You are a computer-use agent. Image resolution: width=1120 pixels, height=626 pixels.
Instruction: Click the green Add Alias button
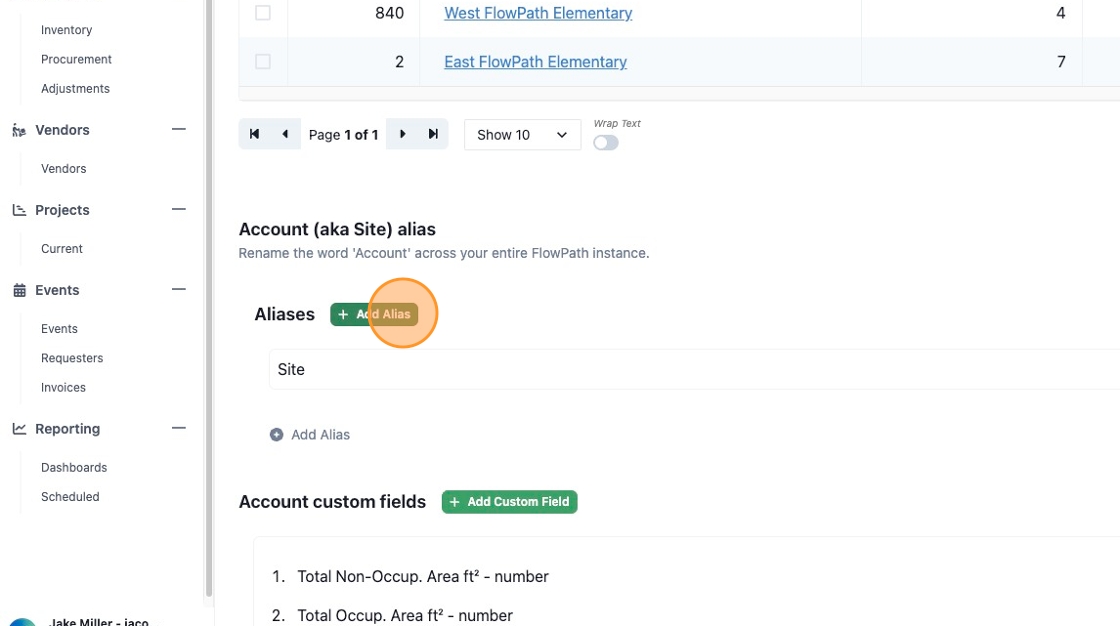click(x=374, y=314)
